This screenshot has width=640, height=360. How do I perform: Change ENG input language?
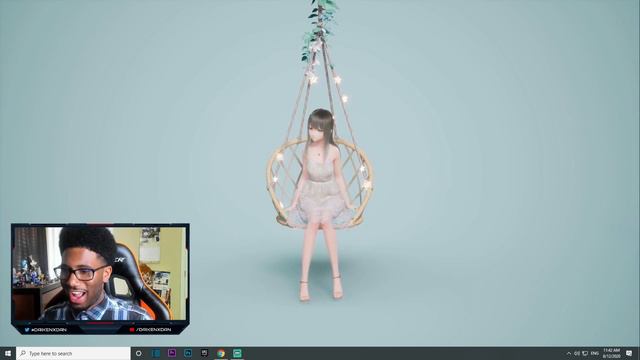595,353
